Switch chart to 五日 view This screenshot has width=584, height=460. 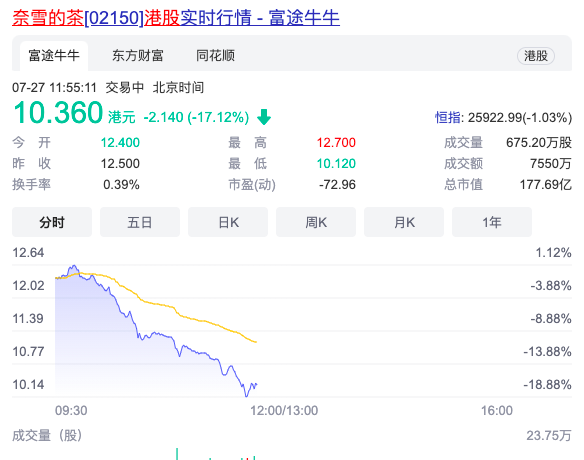pos(140,222)
